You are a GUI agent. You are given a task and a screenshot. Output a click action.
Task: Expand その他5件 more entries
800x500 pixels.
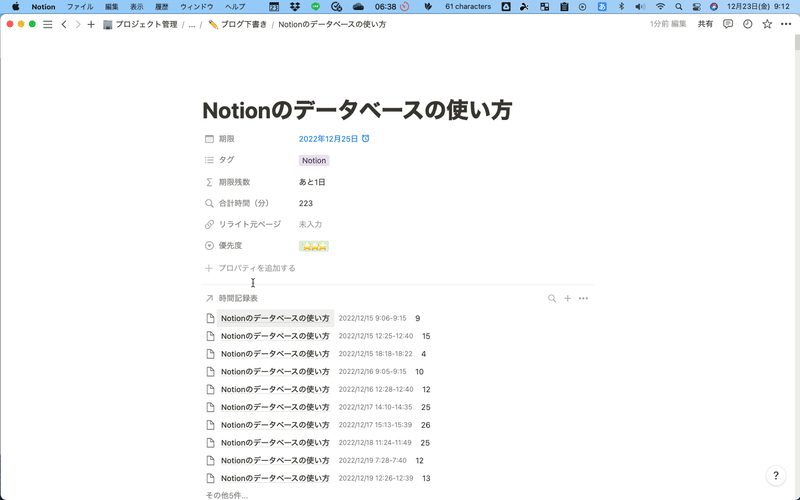click(x=227, y=495)
